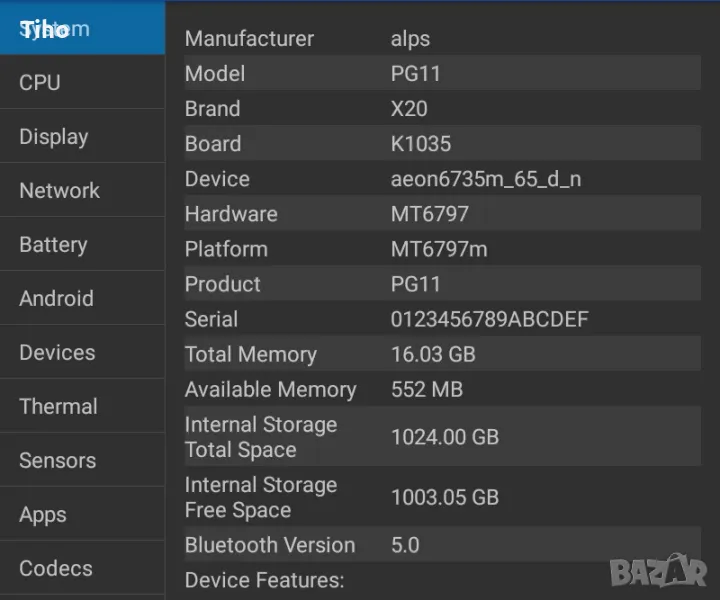Switch to the Apps tab
Image resolution: width=720 pixels, height=600 pixels.
(82, 515)
